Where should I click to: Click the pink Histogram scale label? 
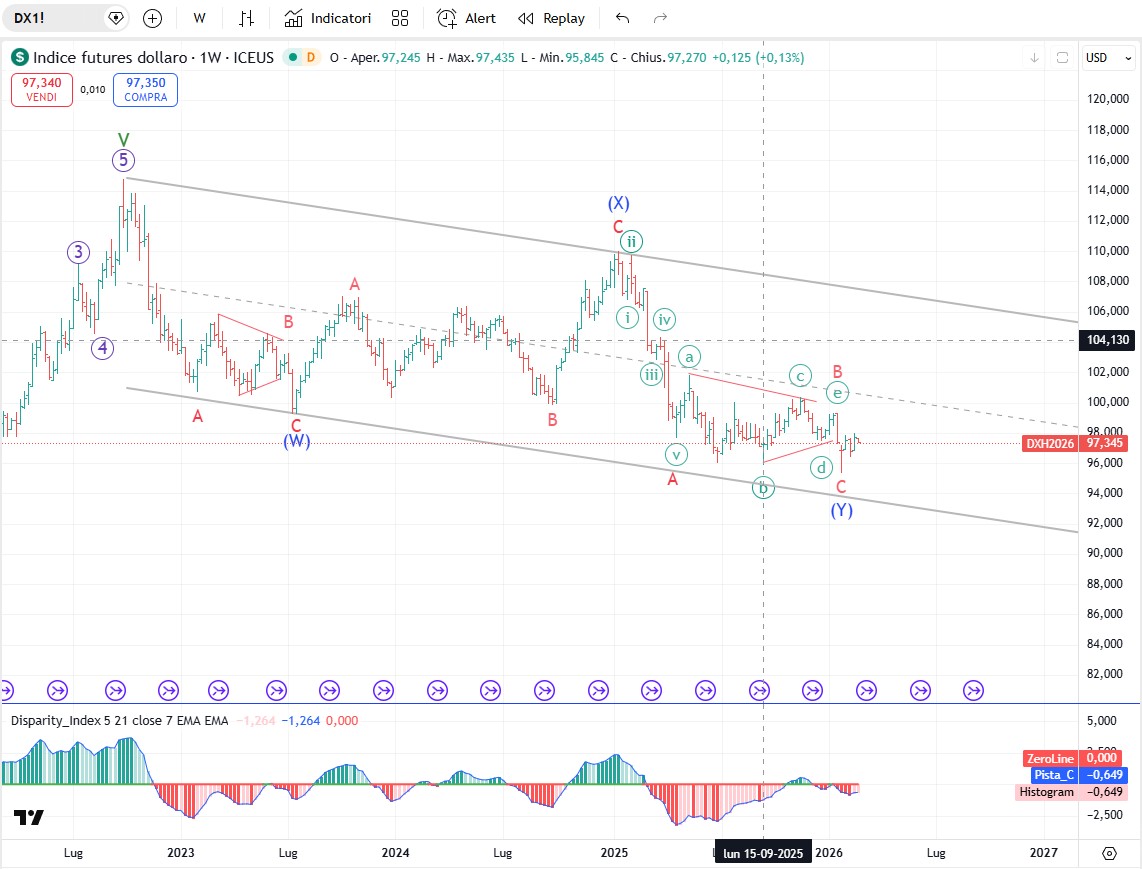pyautogui.click(x=1046, y=792)
